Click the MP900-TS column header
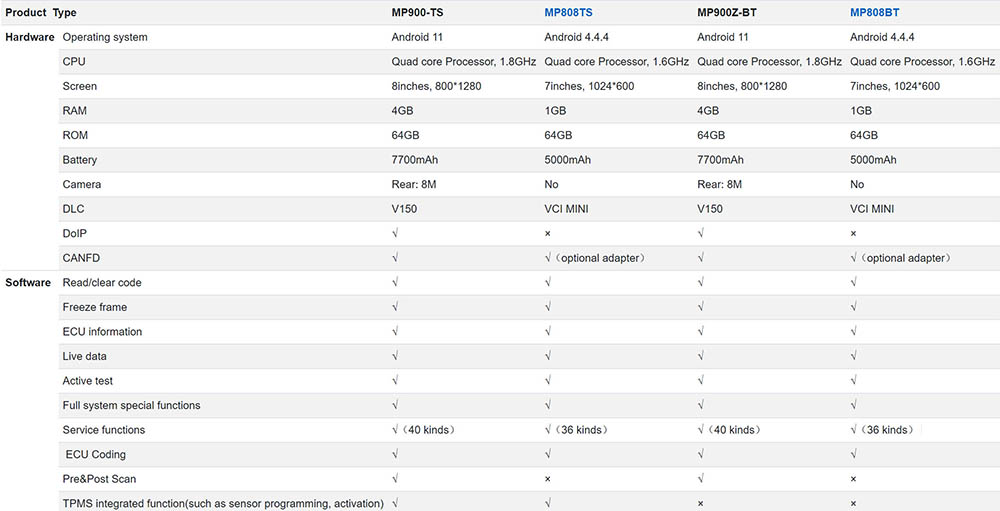This screenshot has width=1000, height=511. tap(418, 12)
